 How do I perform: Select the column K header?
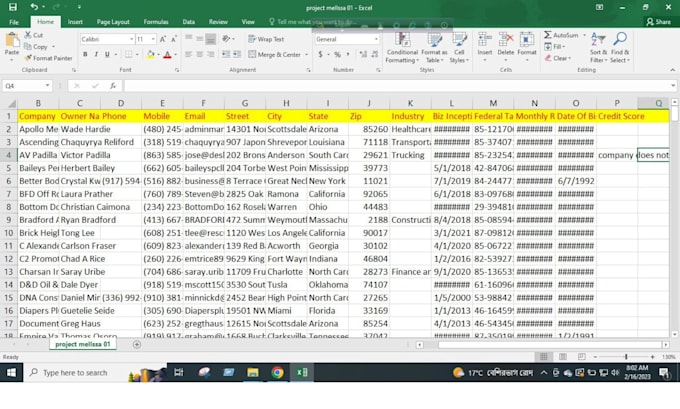point(410,103)
